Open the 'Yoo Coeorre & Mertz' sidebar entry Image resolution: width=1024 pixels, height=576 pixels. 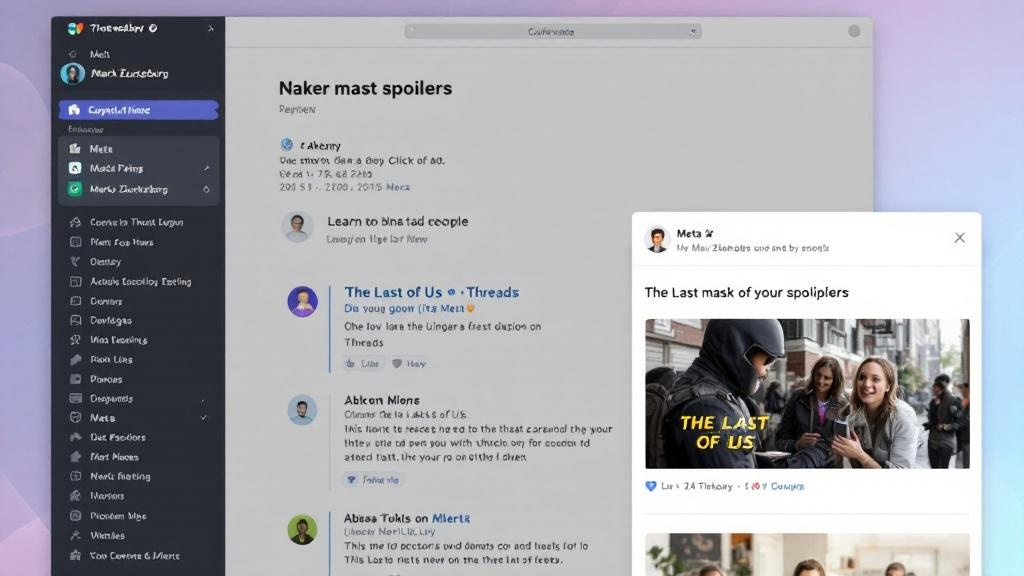tap(135, 556)
